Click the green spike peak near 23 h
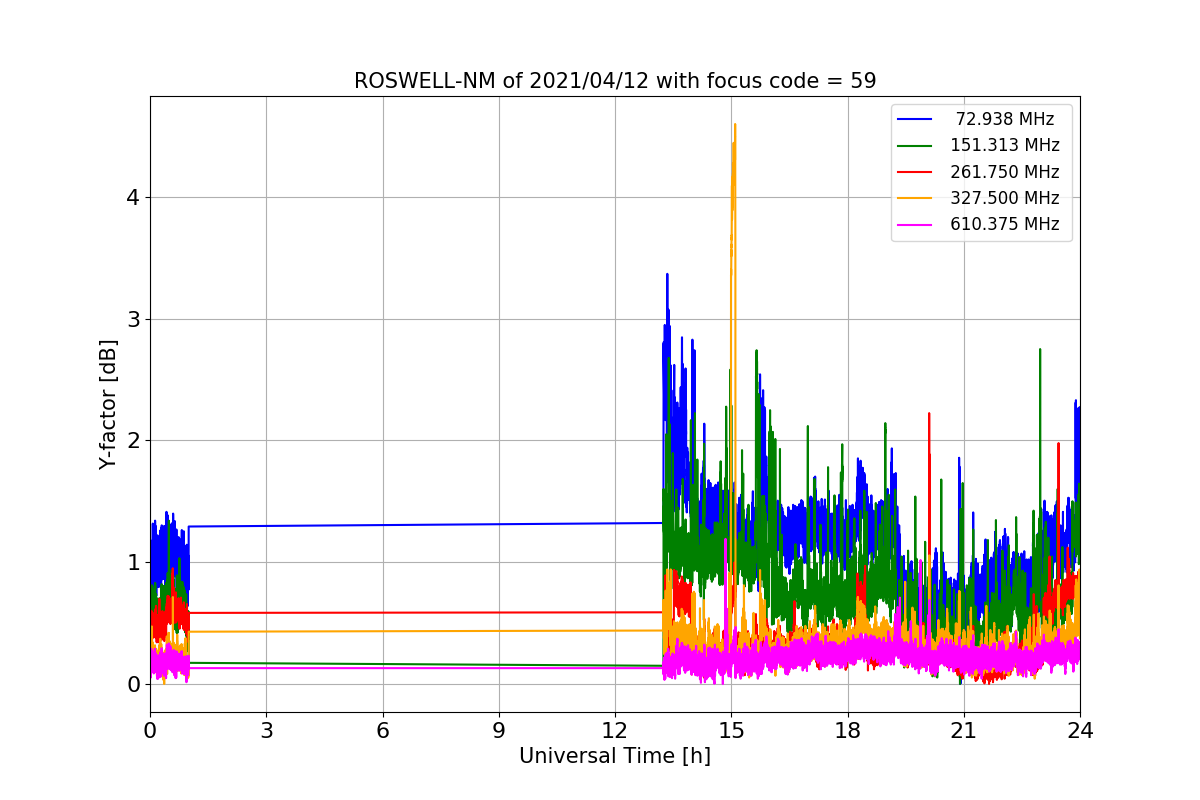Screen dimensions: 1200x800 click(1040, 350)
